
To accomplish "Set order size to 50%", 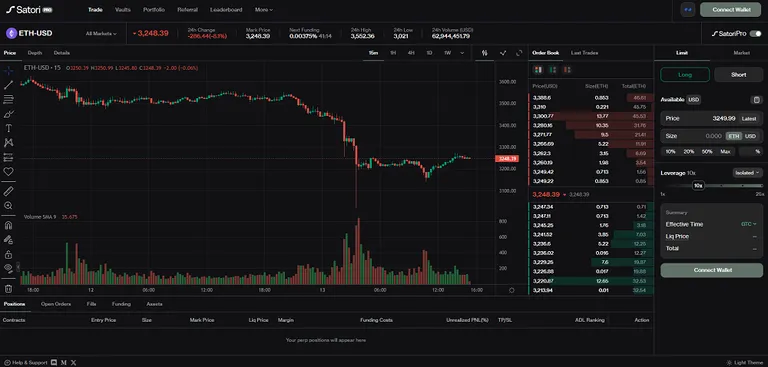I will point(707,152).
